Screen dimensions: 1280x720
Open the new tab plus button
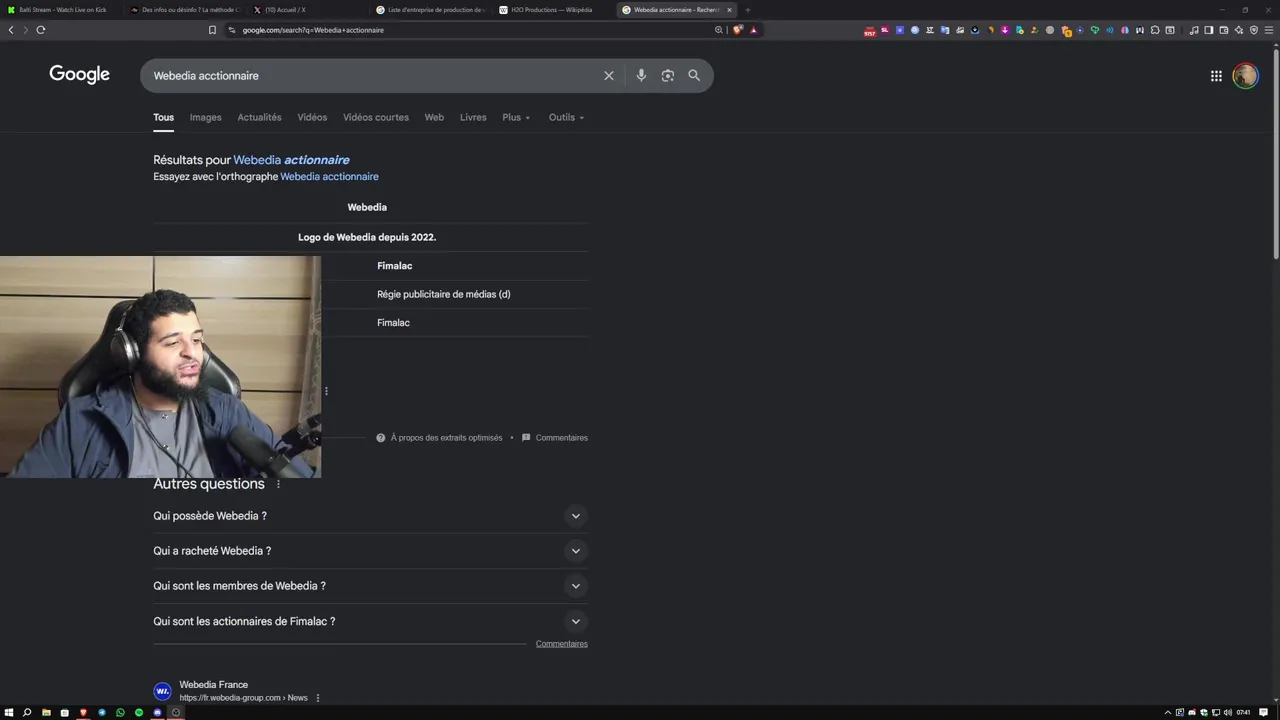(x=747, y=10)
